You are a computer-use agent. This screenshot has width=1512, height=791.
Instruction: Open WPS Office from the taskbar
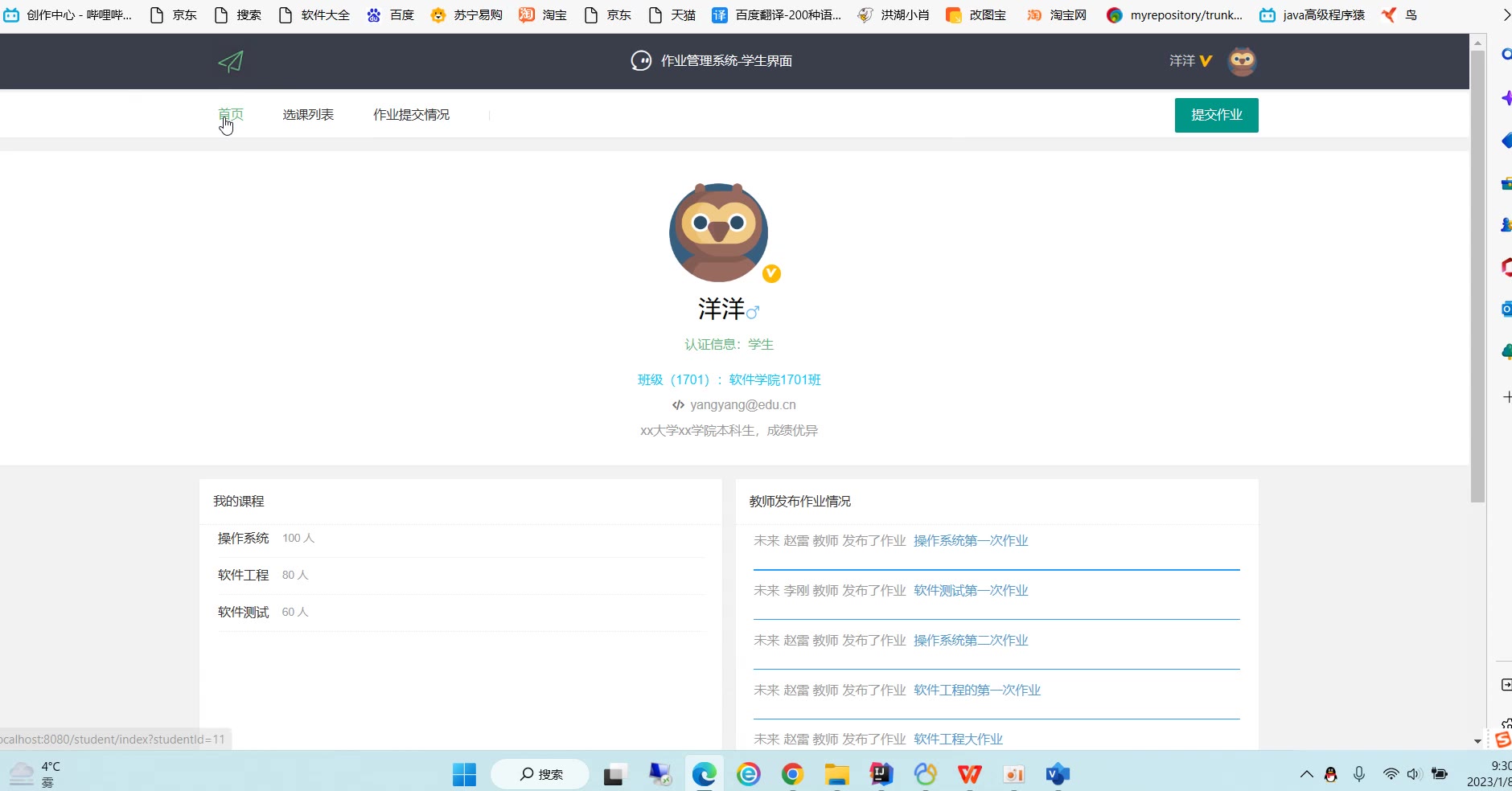point(969,774)
